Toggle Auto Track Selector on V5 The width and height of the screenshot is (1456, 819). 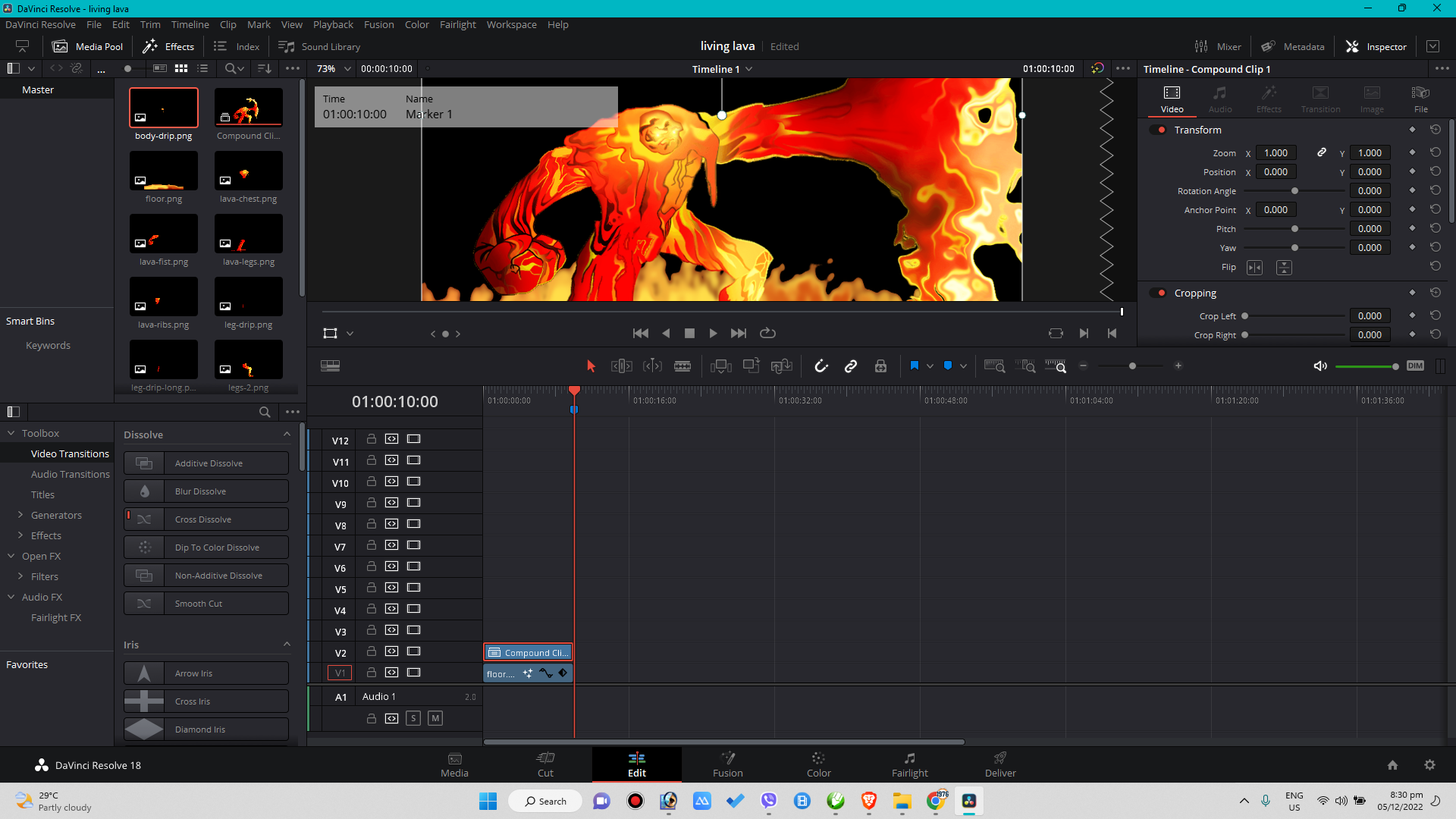click(391, 588)
